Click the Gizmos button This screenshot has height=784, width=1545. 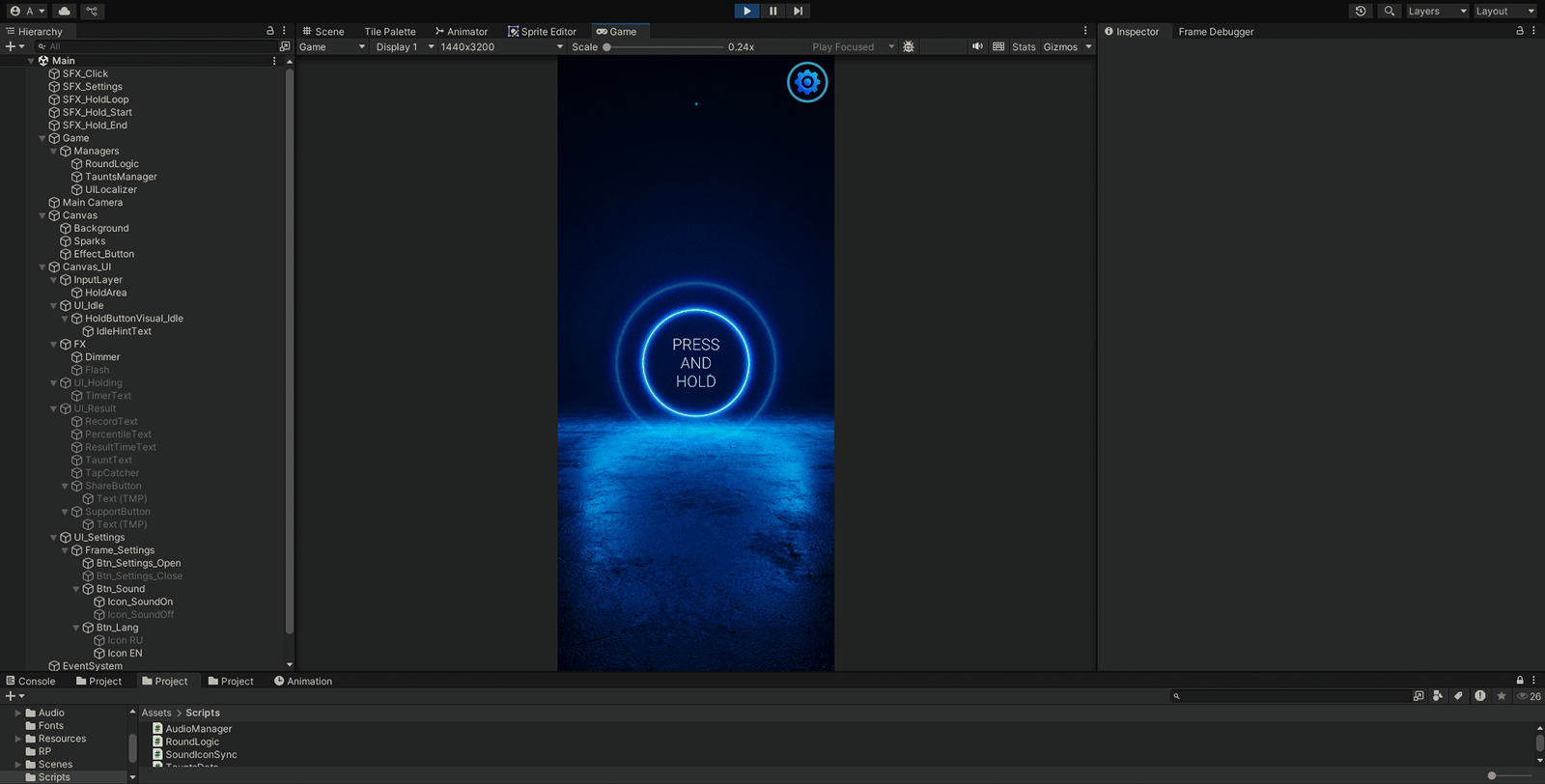pyautogui.click(x=1060, y=46)
